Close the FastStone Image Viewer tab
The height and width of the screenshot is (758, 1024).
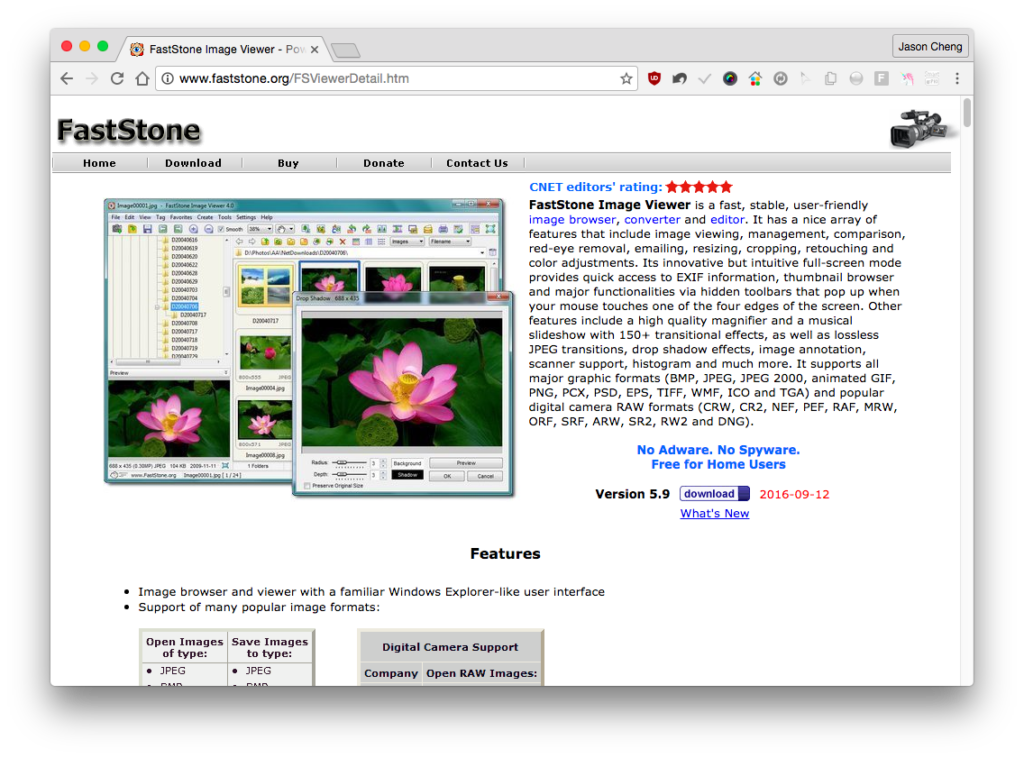click(x=314, y=50)
